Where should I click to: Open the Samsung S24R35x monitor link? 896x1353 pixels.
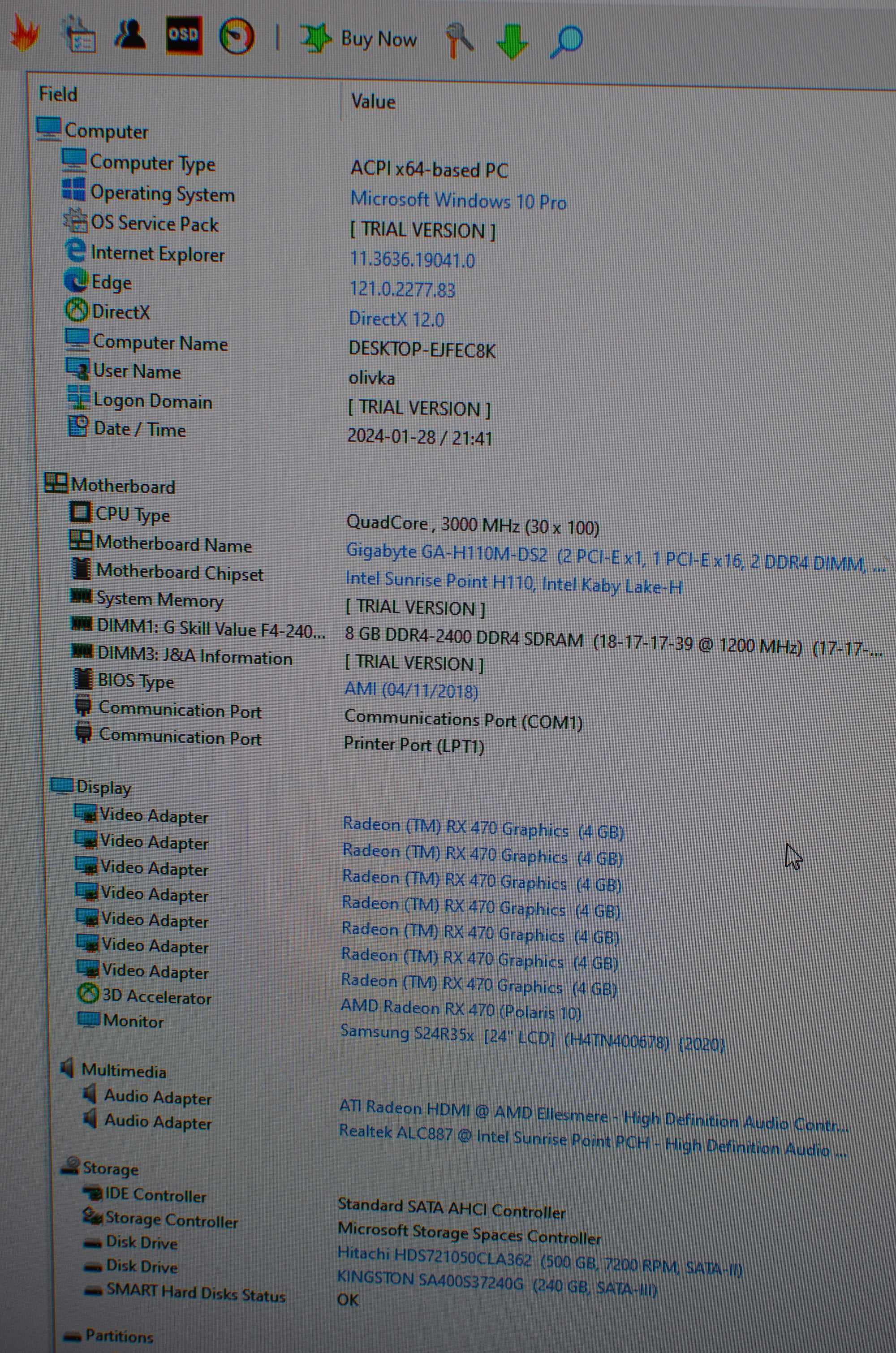click(533, 1038)
